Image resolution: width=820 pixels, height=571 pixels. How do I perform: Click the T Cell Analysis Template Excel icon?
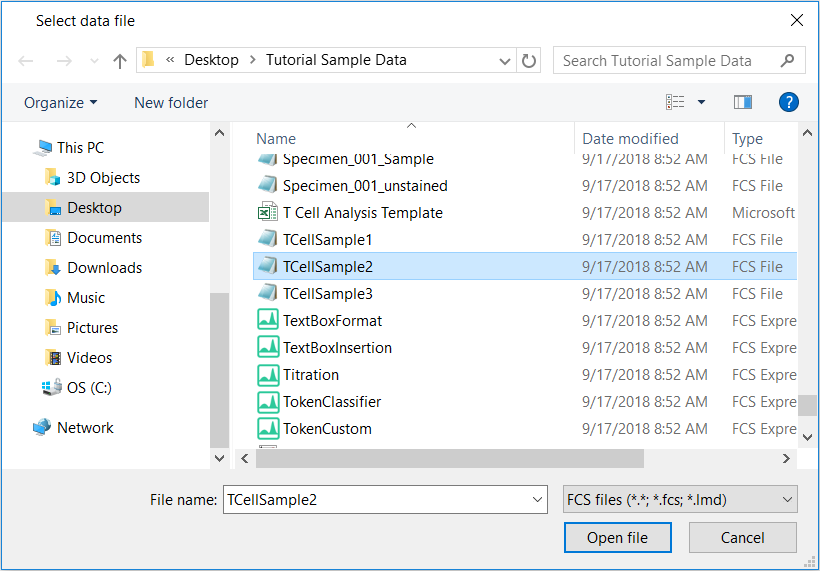(268, 212)
